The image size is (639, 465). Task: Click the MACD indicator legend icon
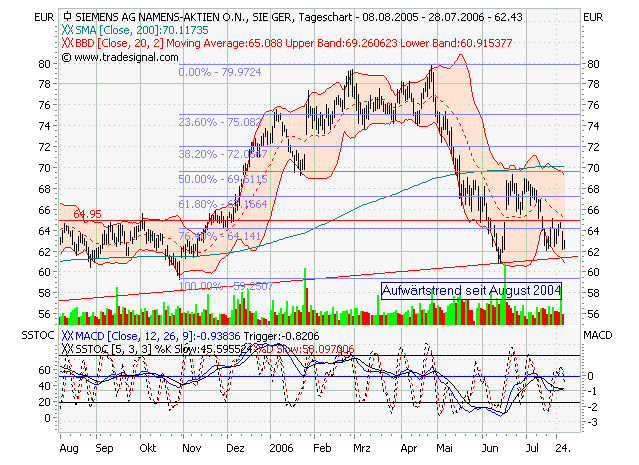[x=67, y=336]
